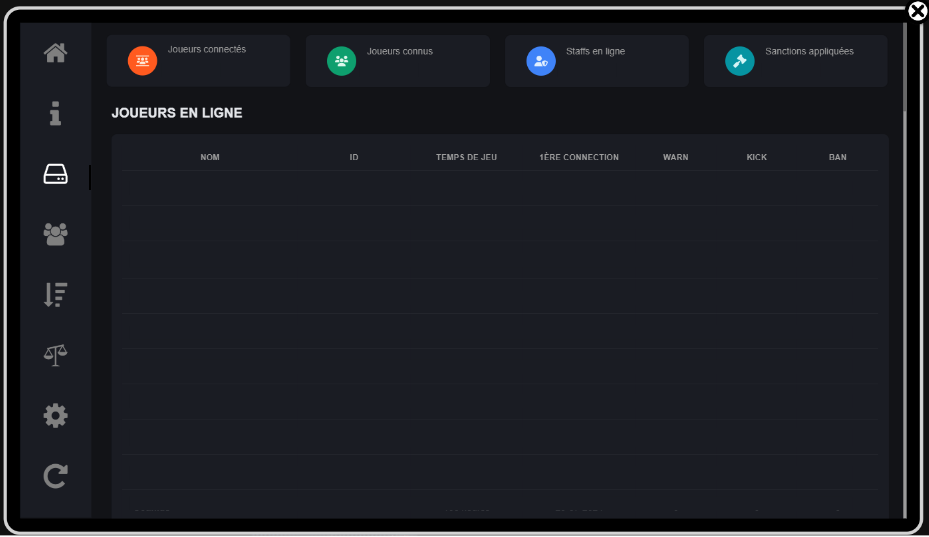The image size is (929, 537).
Task: Click the WARN column header
Action: 676,157
